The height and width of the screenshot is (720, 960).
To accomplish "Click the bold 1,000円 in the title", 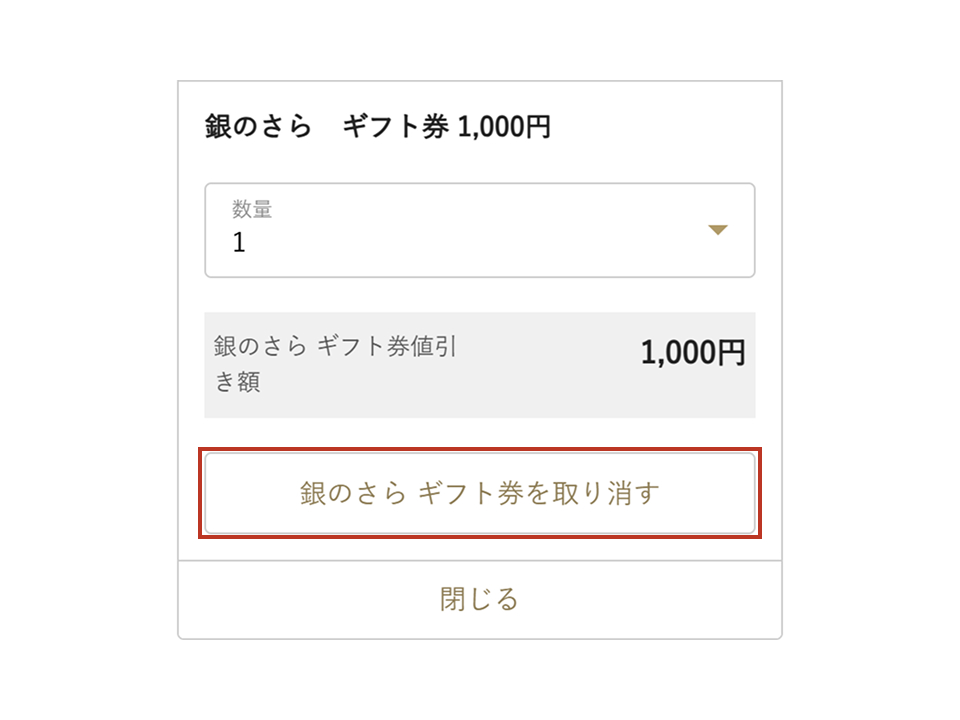I will click(503, 128).
